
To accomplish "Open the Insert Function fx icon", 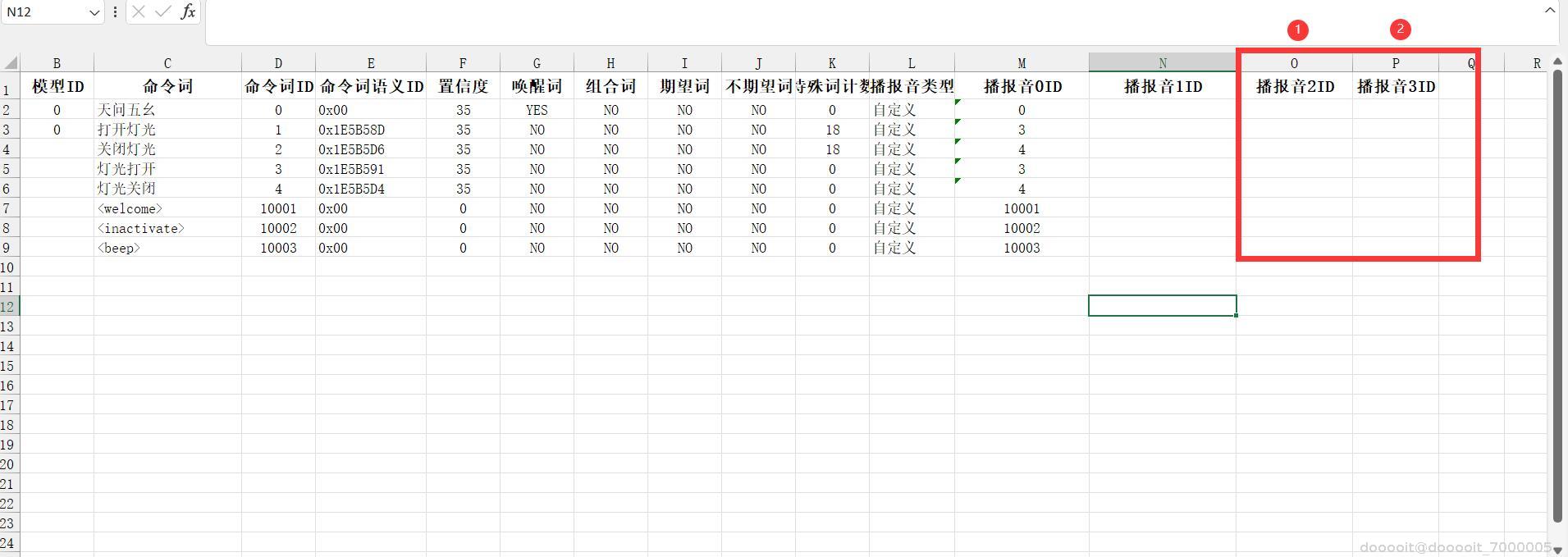I will [188, 11].
